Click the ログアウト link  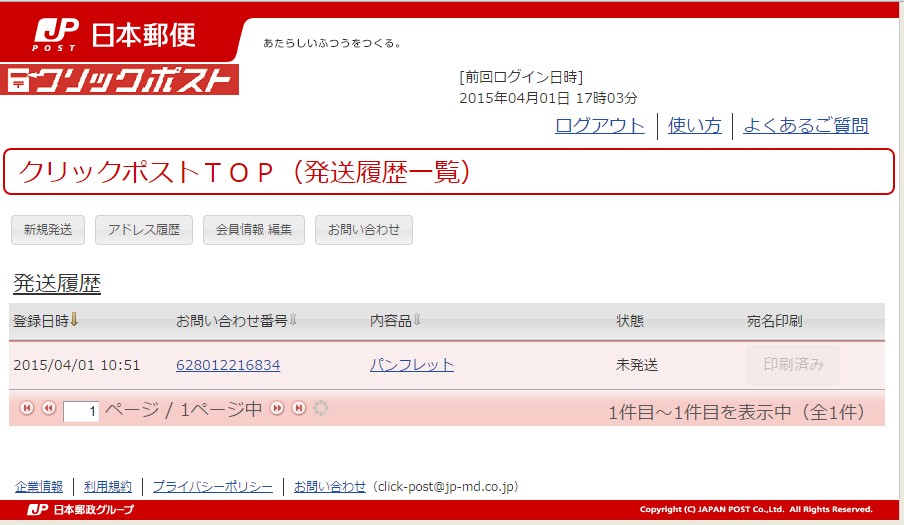pyautogui.click(x=600, y=125)
